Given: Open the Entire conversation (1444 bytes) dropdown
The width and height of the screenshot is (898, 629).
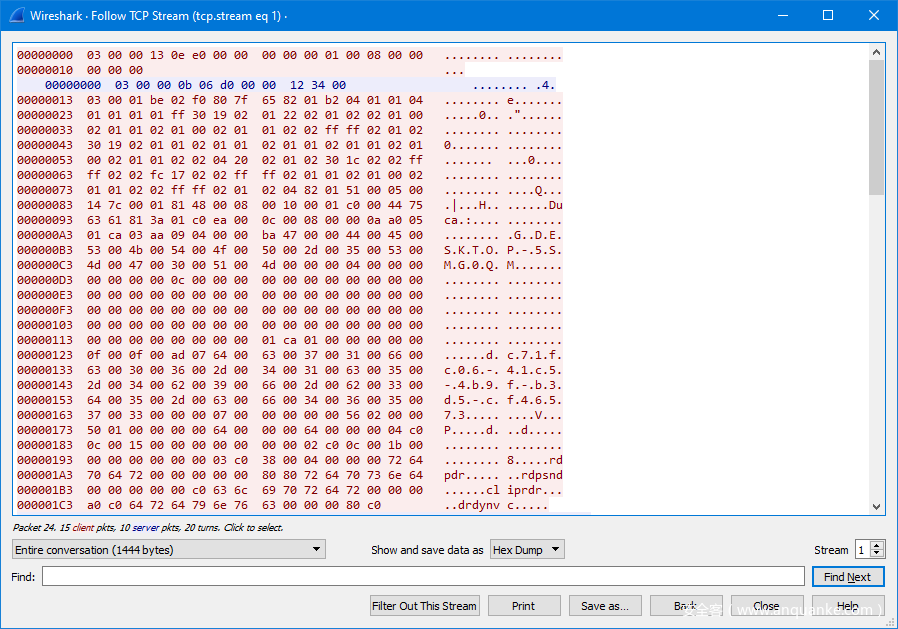Looking at the screenshot, I should coord(168,549).
